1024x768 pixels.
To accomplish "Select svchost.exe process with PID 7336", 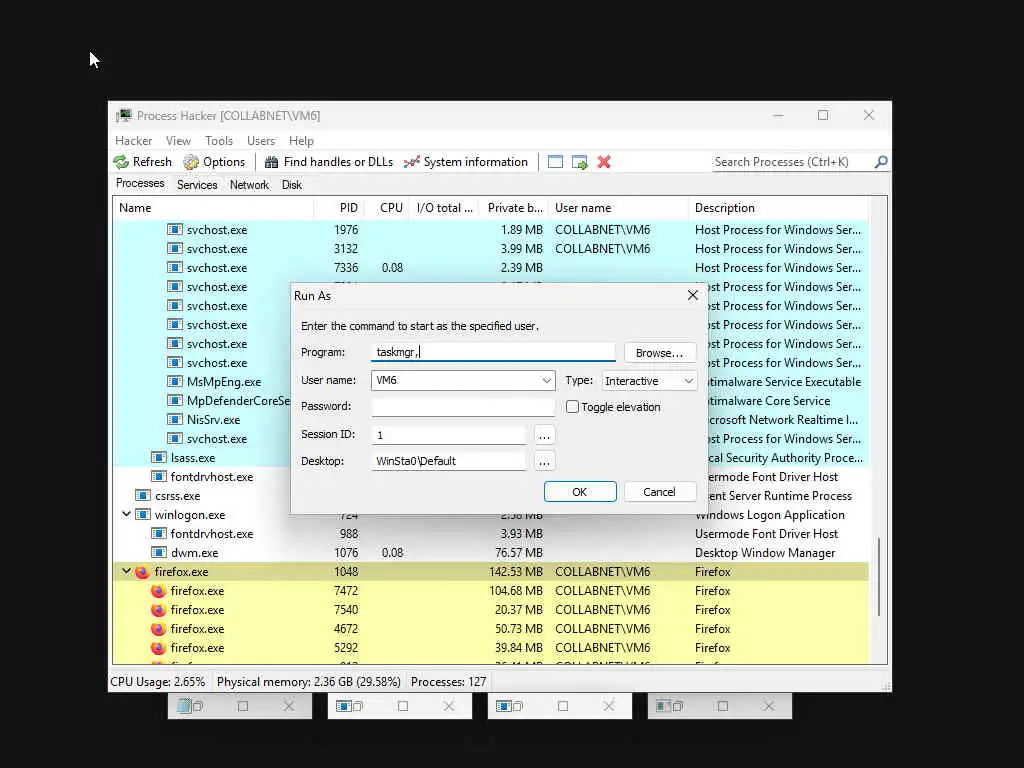I will [490, 268].
